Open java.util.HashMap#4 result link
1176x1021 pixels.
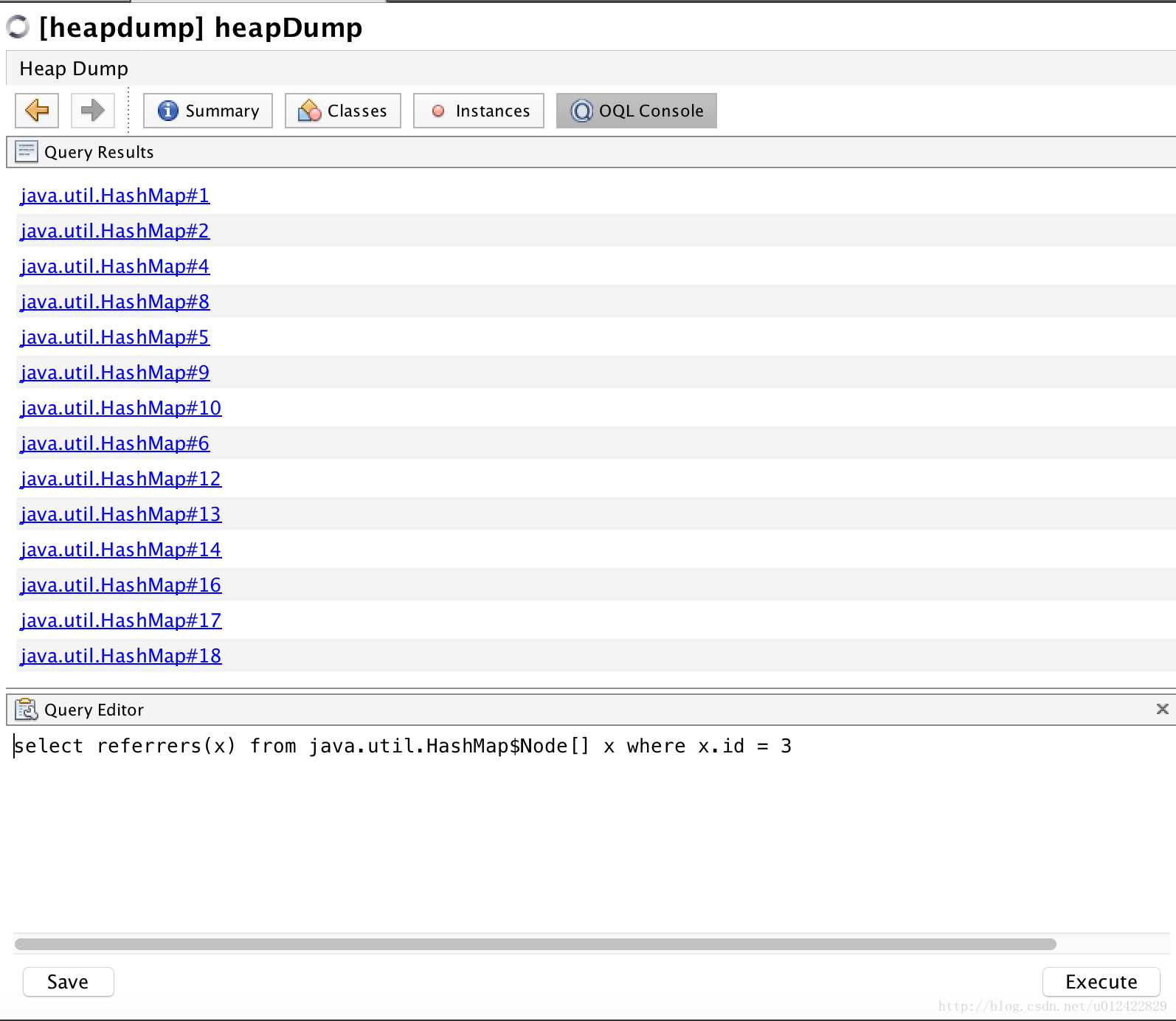point(115,266)
